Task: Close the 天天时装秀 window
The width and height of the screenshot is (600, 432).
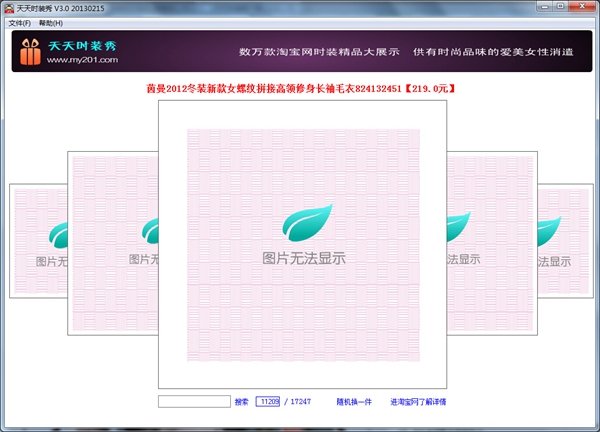Action: coord(582,6)
